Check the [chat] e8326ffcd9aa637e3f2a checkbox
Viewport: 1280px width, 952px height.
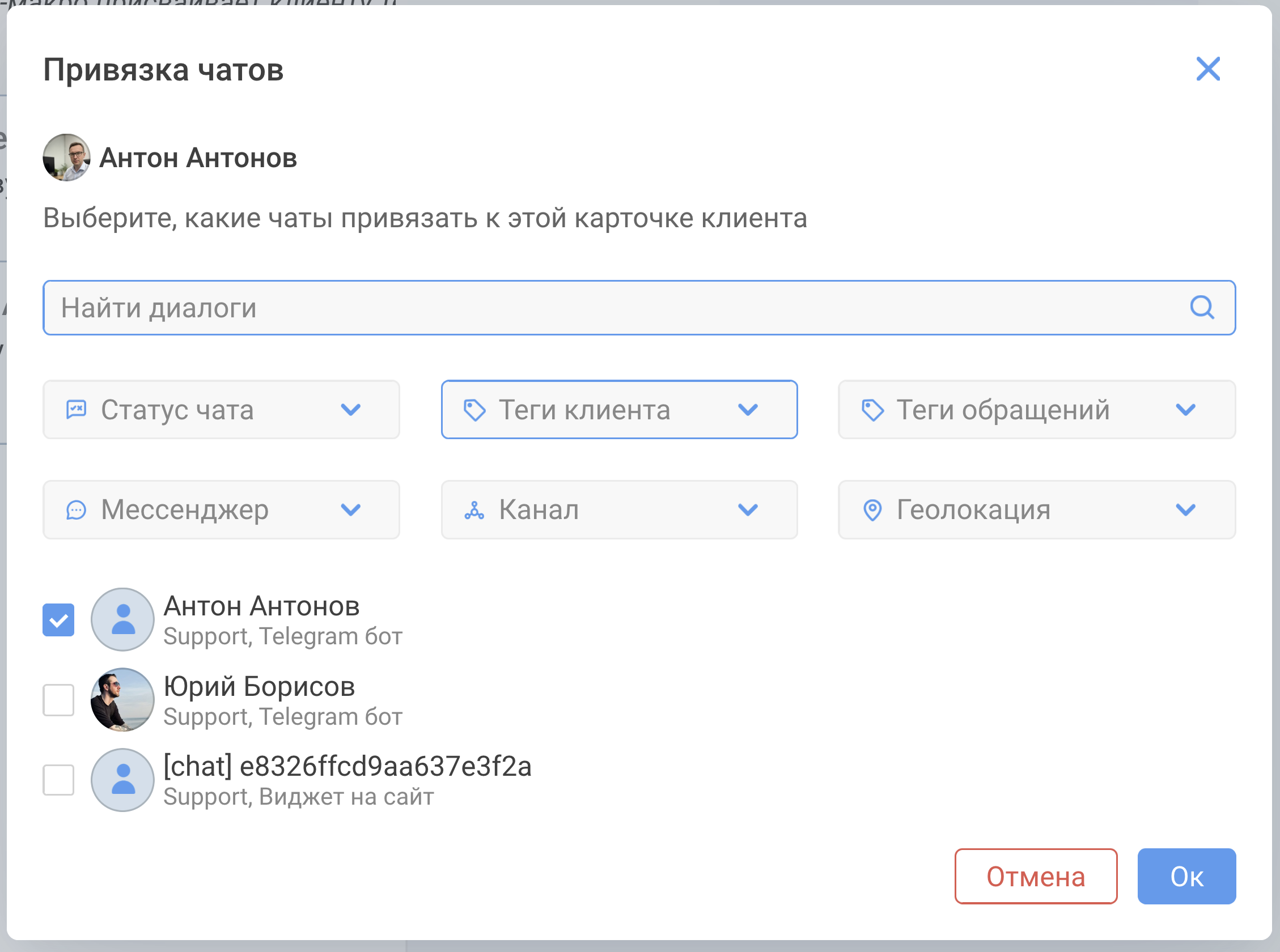coord(59,780)
